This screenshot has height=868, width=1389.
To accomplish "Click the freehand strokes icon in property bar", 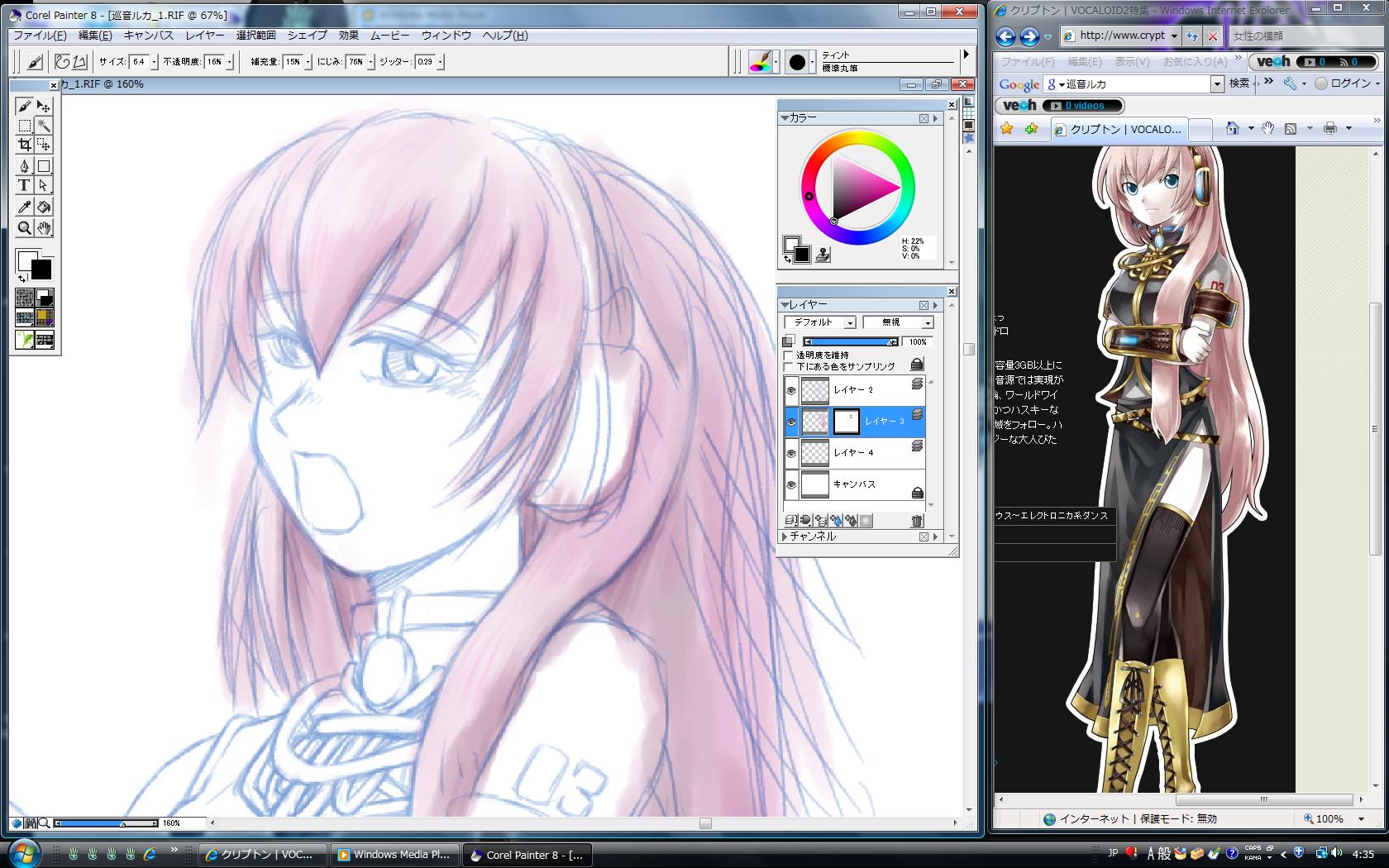I will (x=63, y=61).
